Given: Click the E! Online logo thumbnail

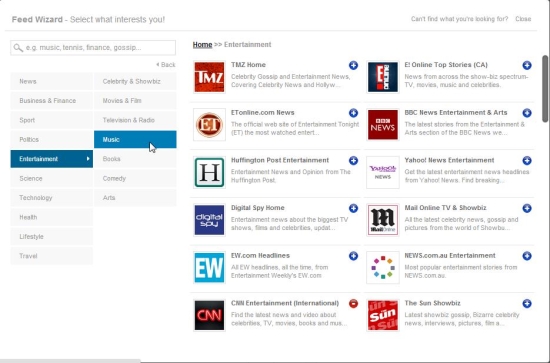Looking at the screenshot, I should click(x=383, y=77).
